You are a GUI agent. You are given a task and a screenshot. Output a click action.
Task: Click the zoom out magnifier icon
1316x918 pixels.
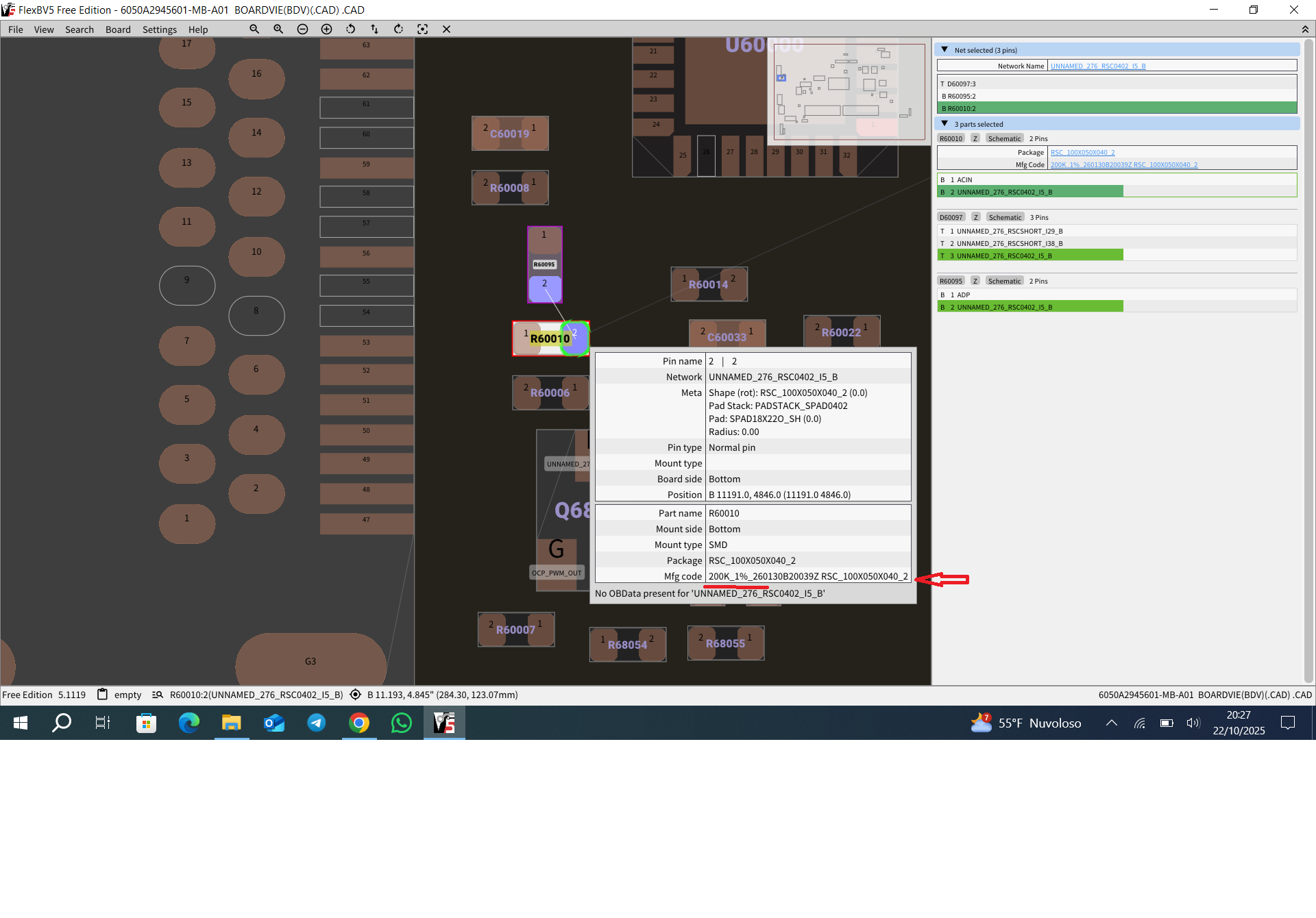254,29
